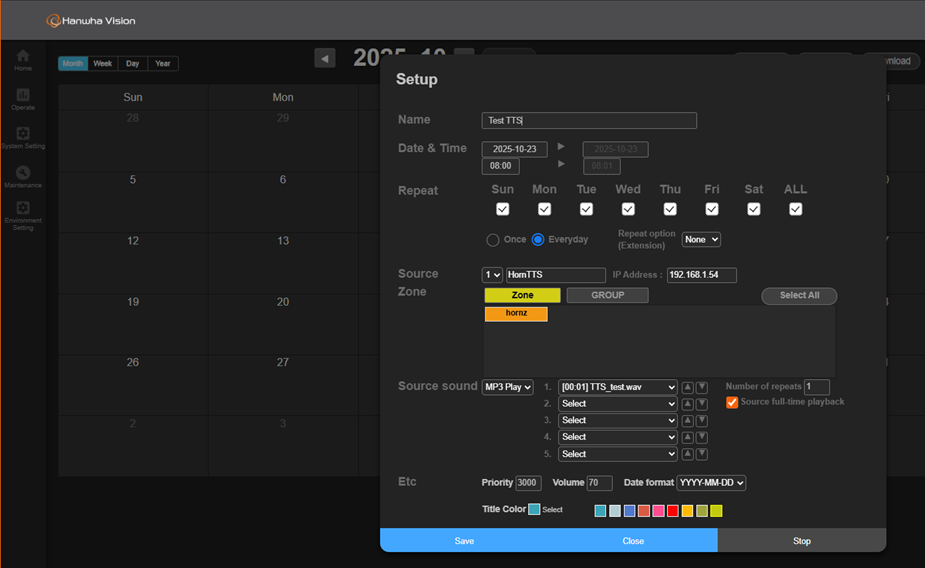
Task: Move first sound source up
Action: (x=688, y=387)
